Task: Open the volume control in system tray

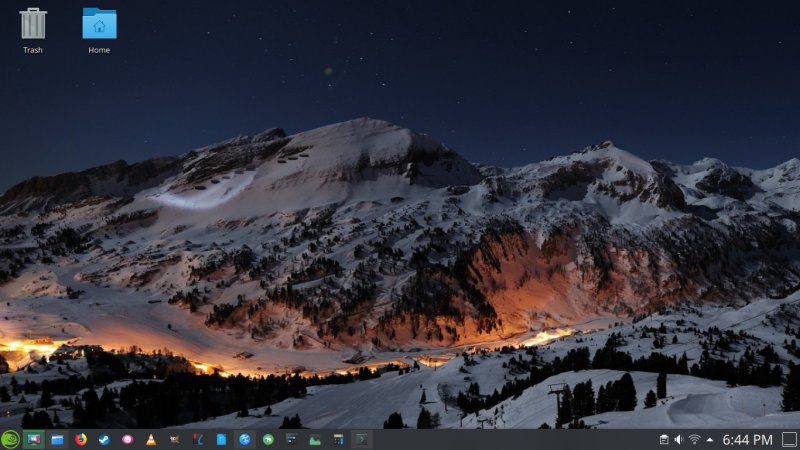Action: coord(679,439)
